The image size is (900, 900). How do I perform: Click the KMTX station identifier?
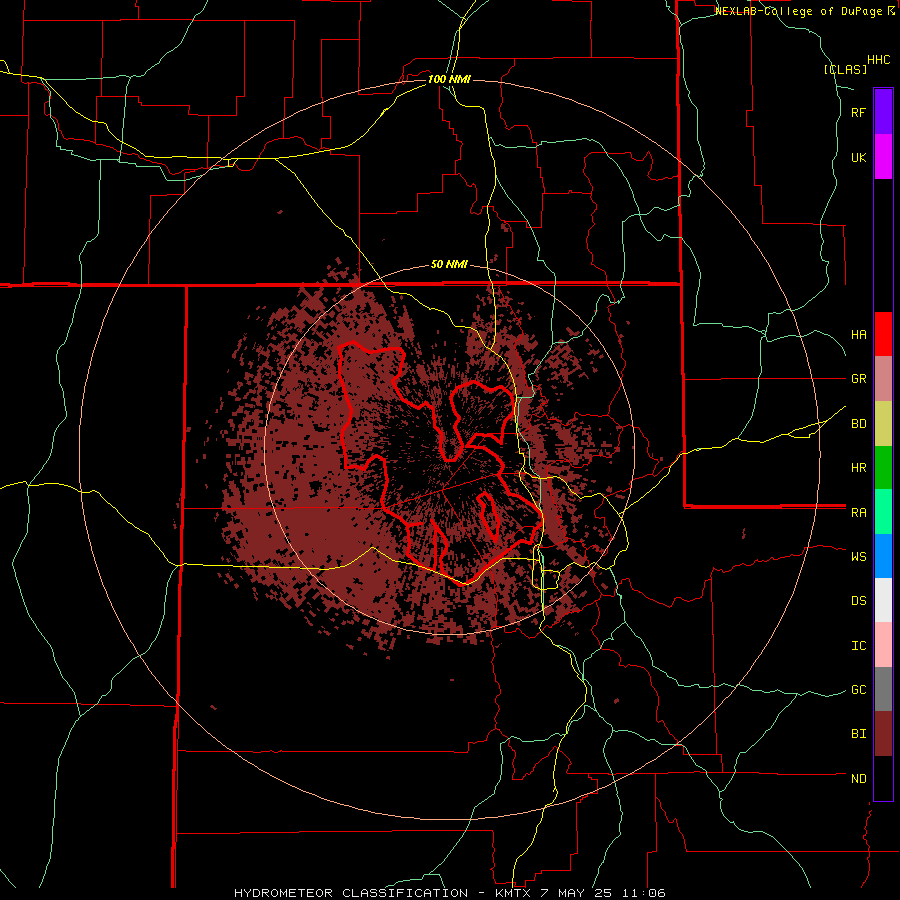(513, 893)
